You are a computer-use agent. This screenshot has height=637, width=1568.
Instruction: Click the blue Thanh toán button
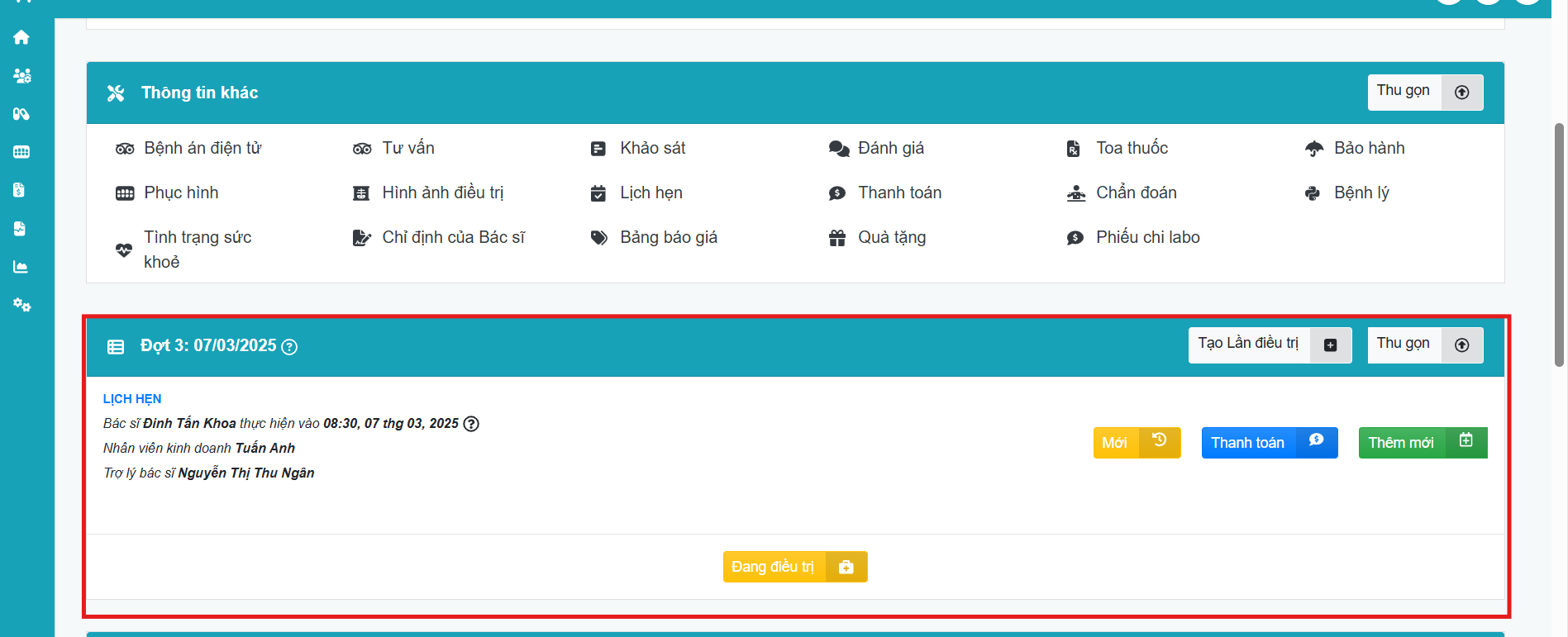1269,443
